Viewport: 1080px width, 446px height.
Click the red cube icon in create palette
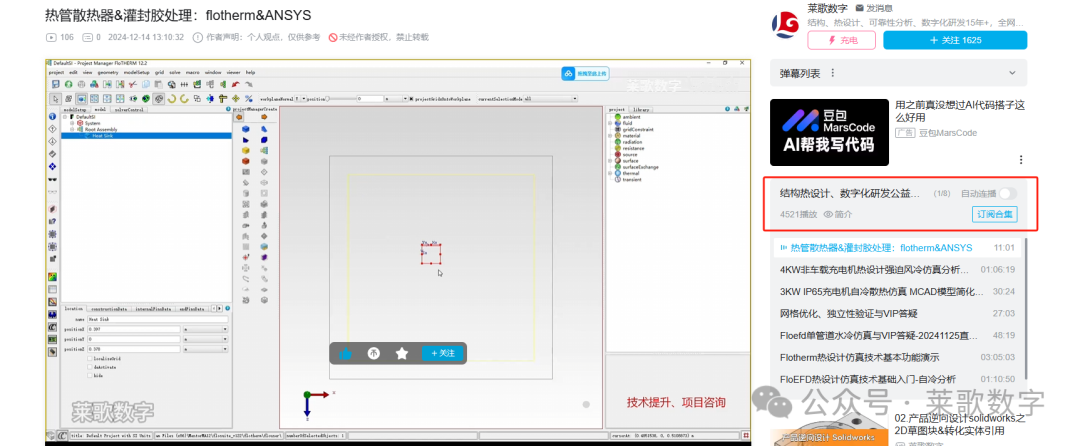245,160
